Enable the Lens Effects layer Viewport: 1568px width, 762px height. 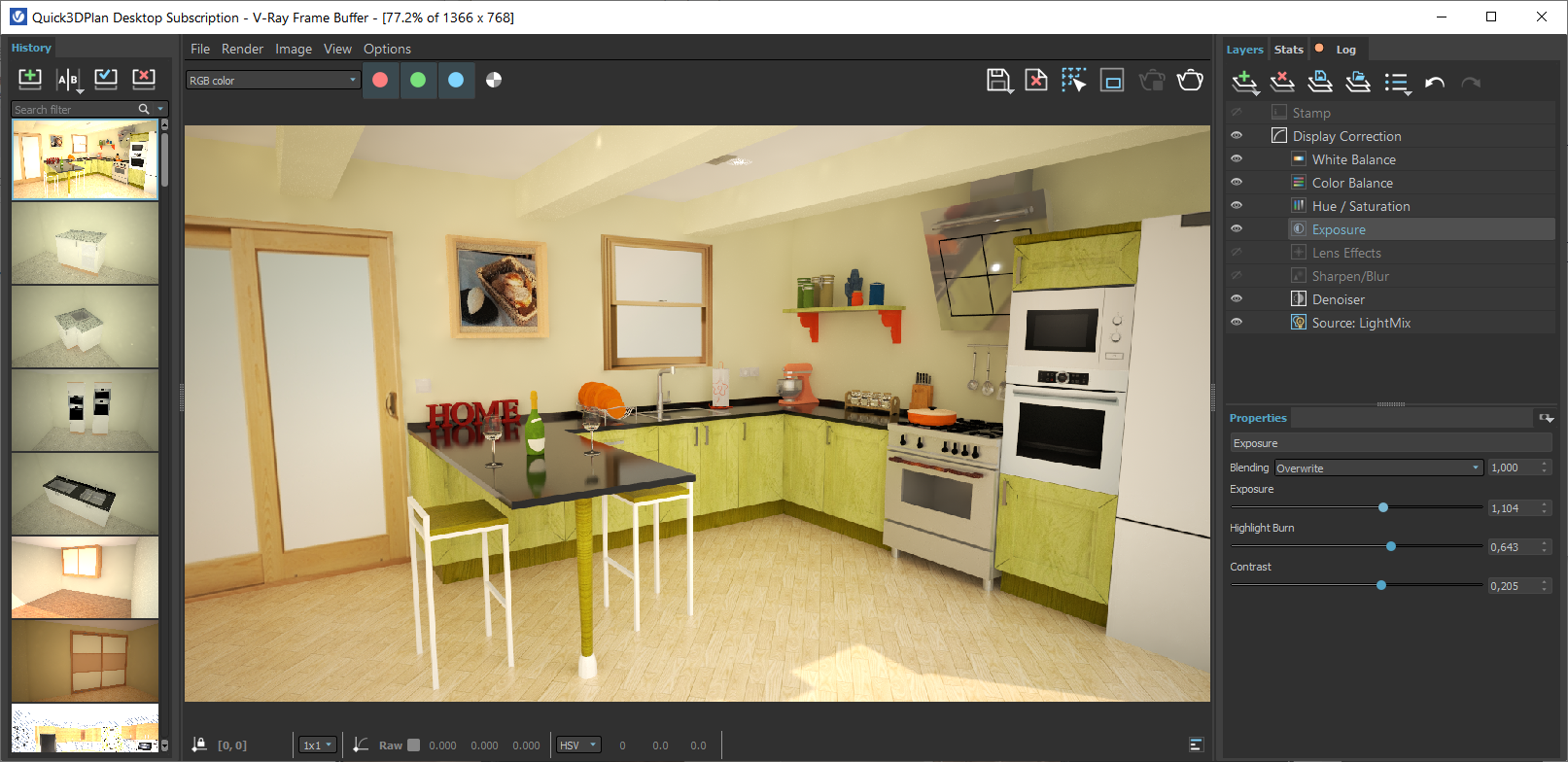tap(1237, 253)
